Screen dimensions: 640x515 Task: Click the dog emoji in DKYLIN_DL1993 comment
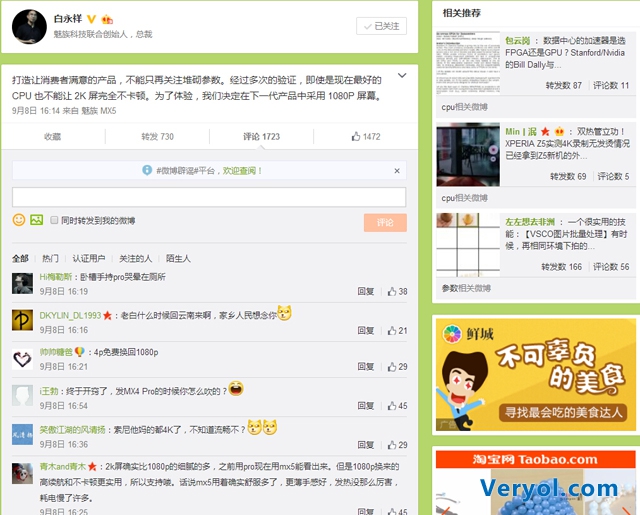point(284,313)
